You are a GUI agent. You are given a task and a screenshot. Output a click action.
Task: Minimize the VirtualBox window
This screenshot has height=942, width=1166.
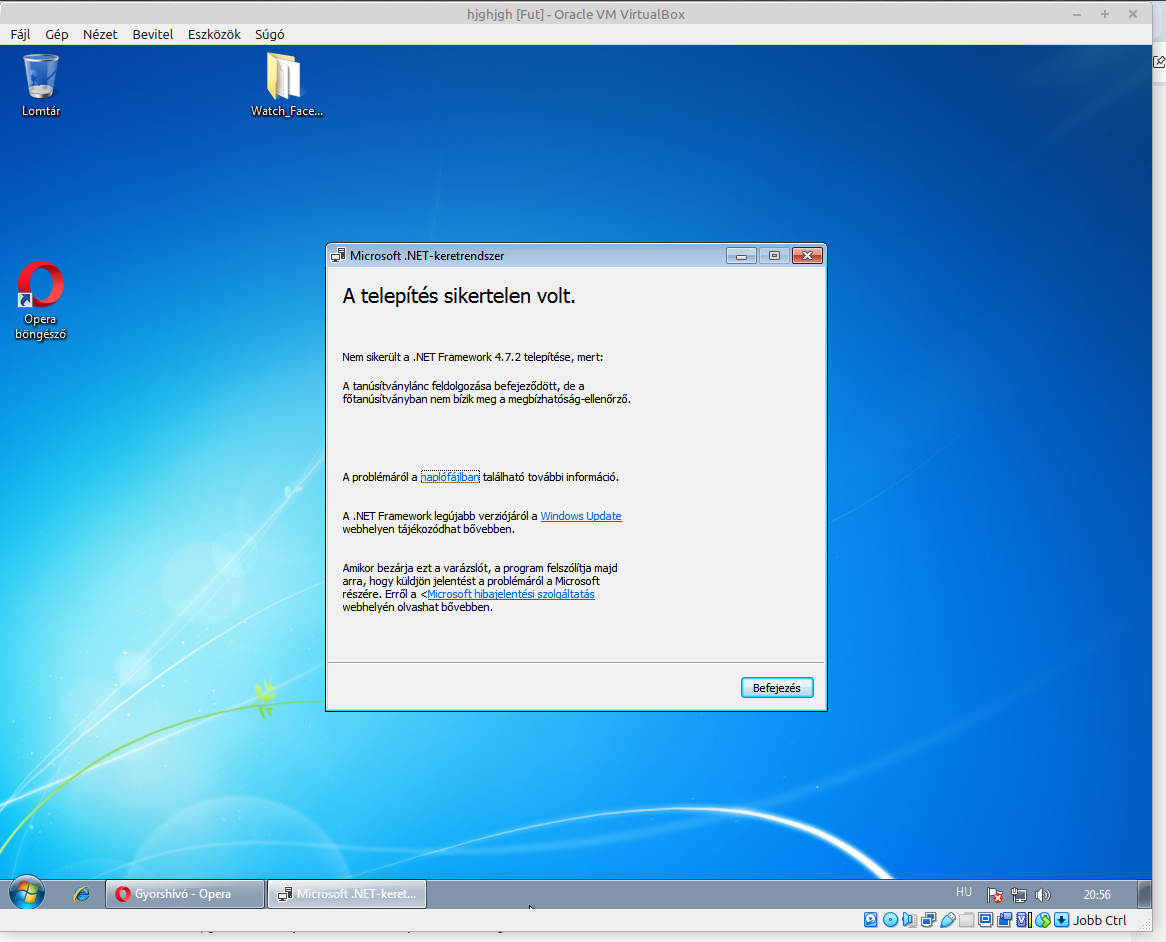[x=1077, y=14]
